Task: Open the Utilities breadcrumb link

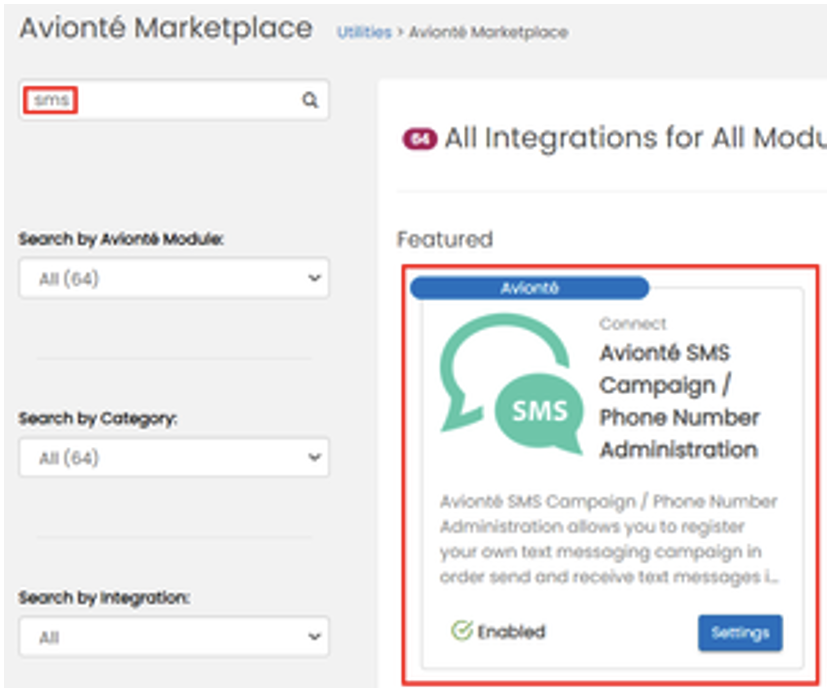Action: point(364,32)
